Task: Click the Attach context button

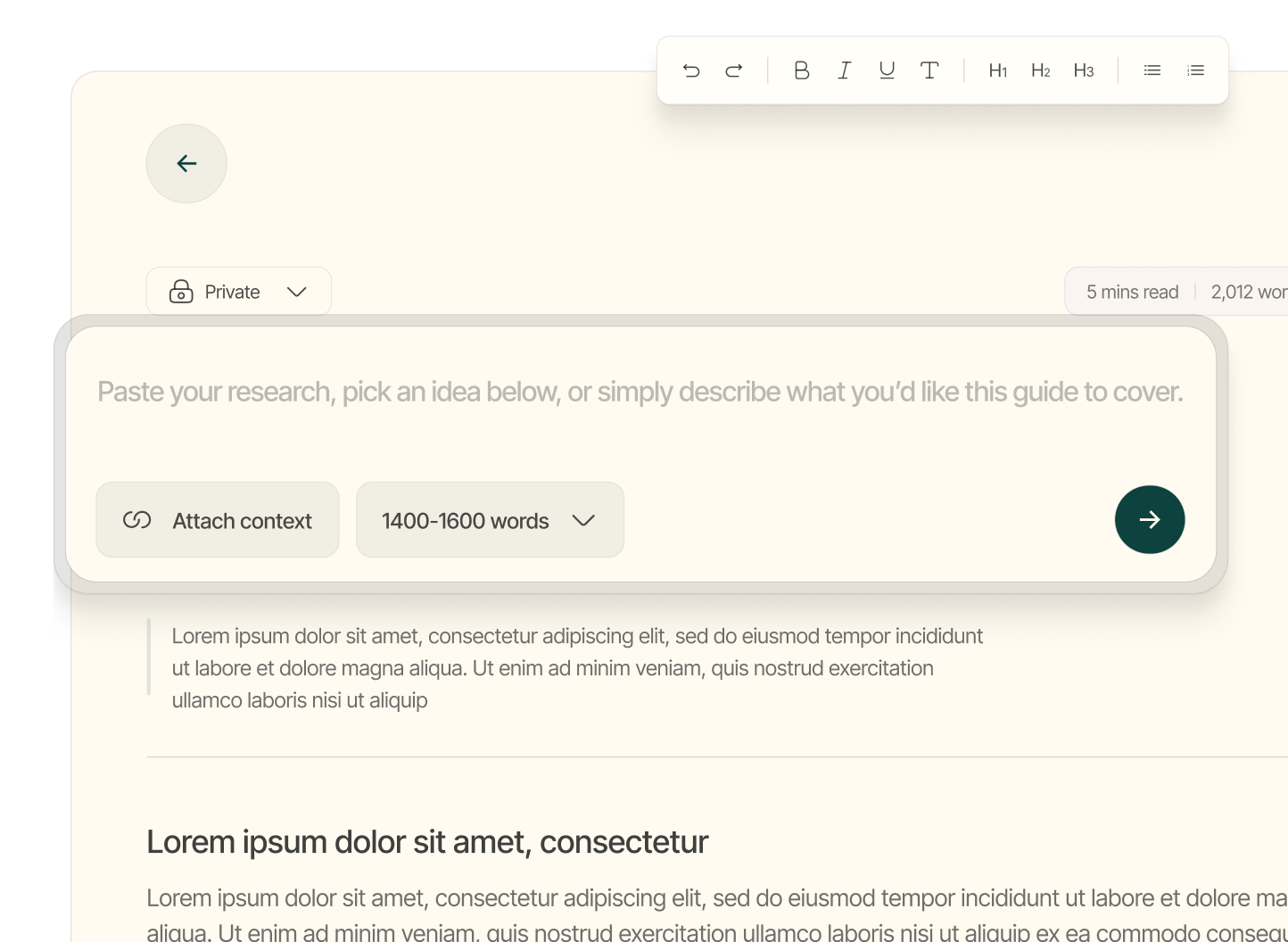Action: pos(217,520)
